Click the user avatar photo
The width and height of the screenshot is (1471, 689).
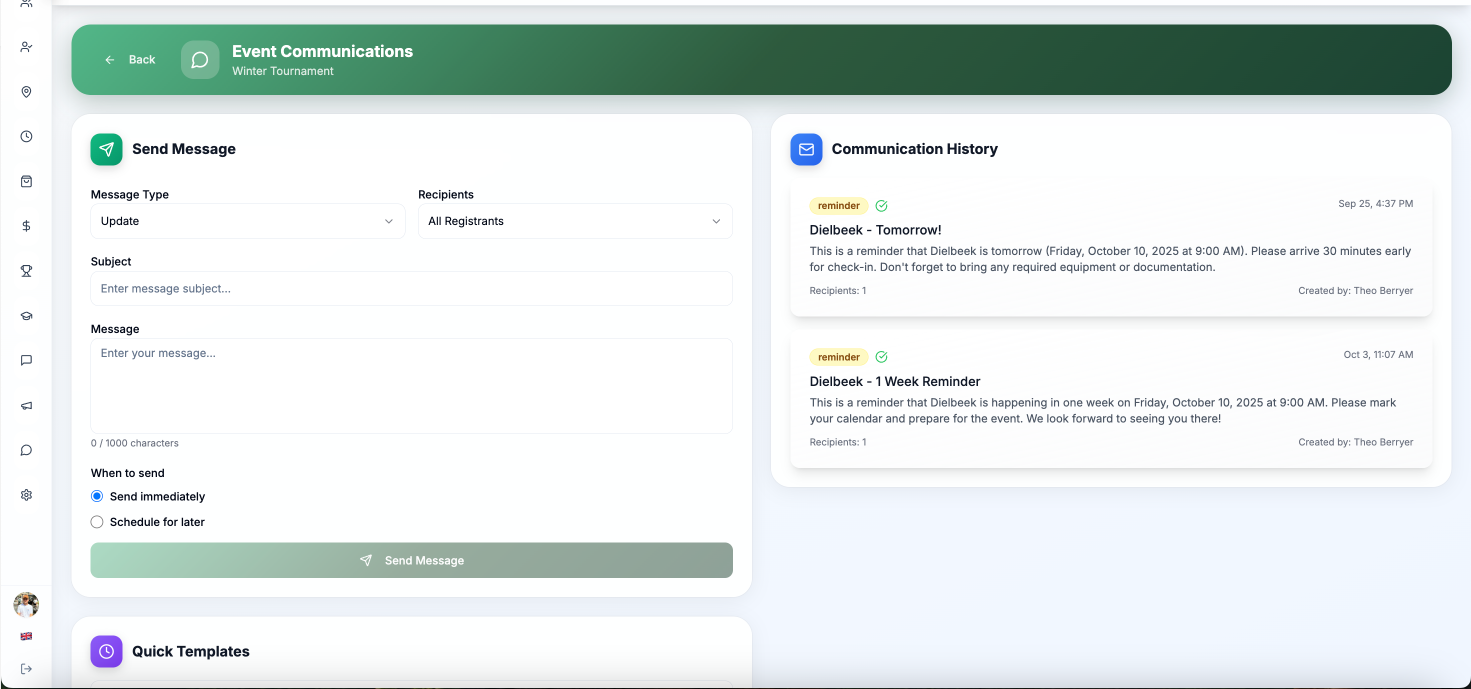[26, 604]
